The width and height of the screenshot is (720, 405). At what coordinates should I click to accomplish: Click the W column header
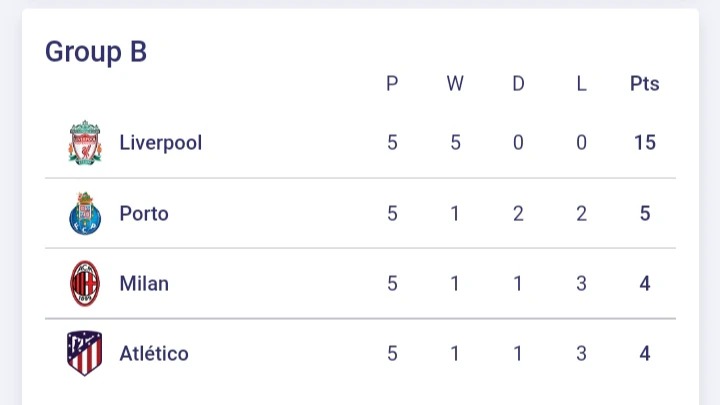click(455, 84)
